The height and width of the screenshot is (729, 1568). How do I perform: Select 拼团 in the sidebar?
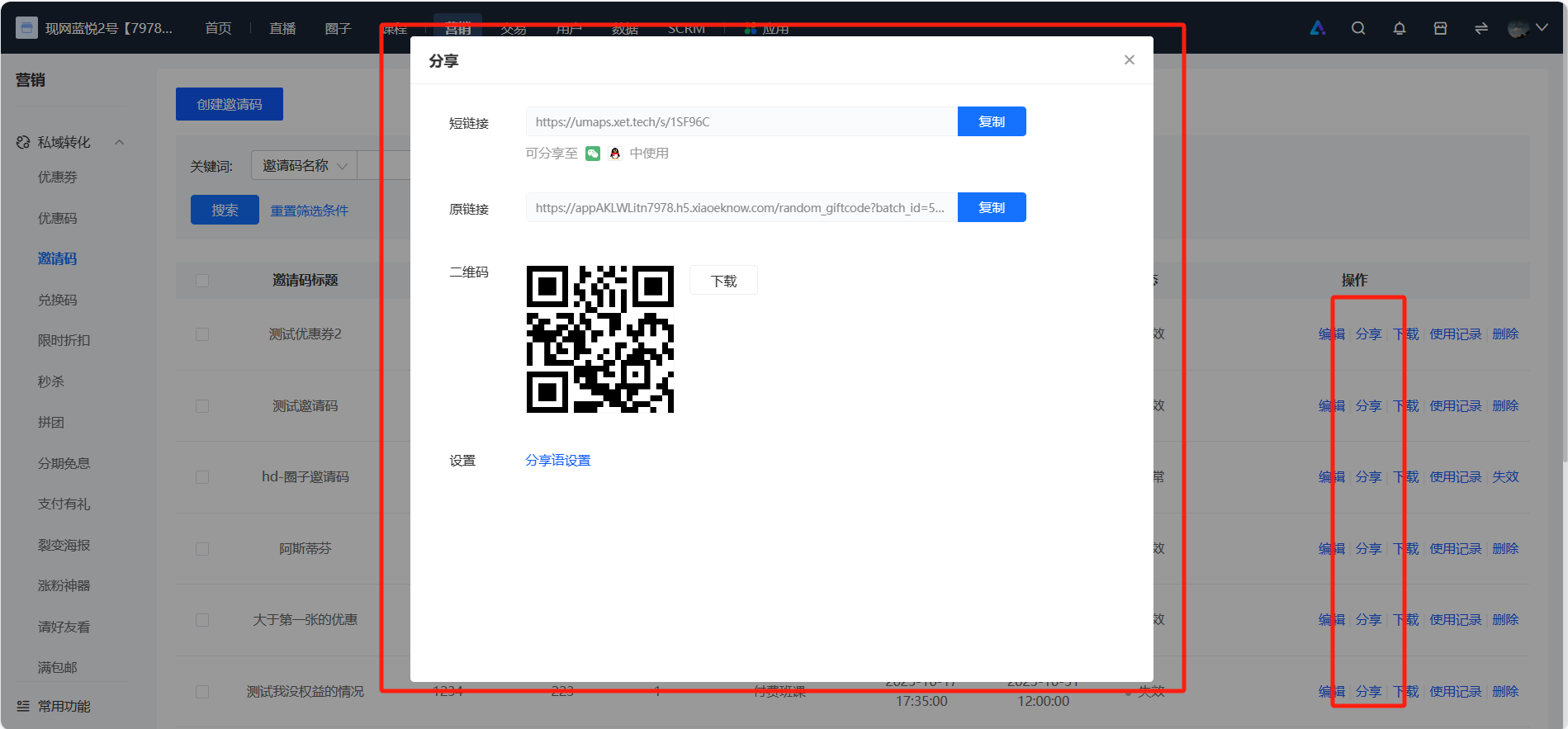[x=50, y=422]
